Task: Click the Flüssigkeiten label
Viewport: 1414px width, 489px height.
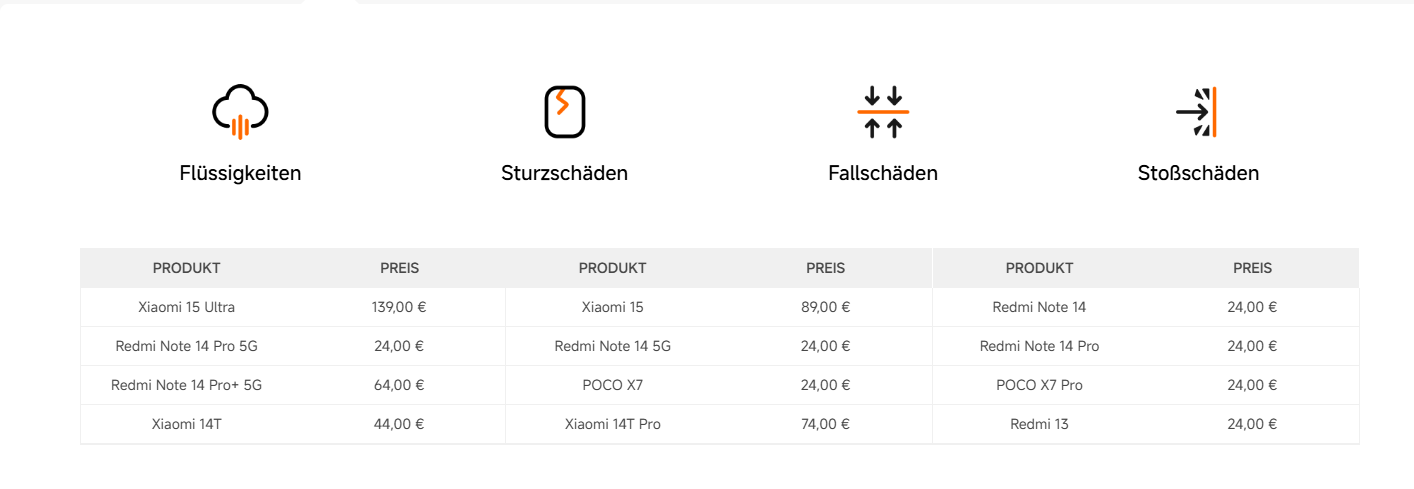Action: (240, 173)
